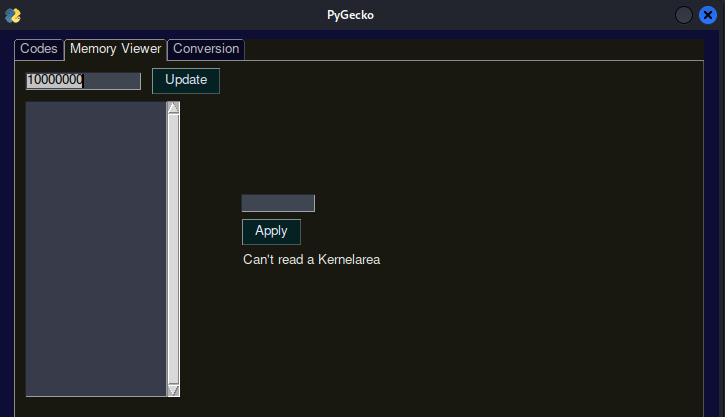This screenshot has width=725, height=417.
Task: Focus the empty value field above Apply
Action: pos(278,203)
